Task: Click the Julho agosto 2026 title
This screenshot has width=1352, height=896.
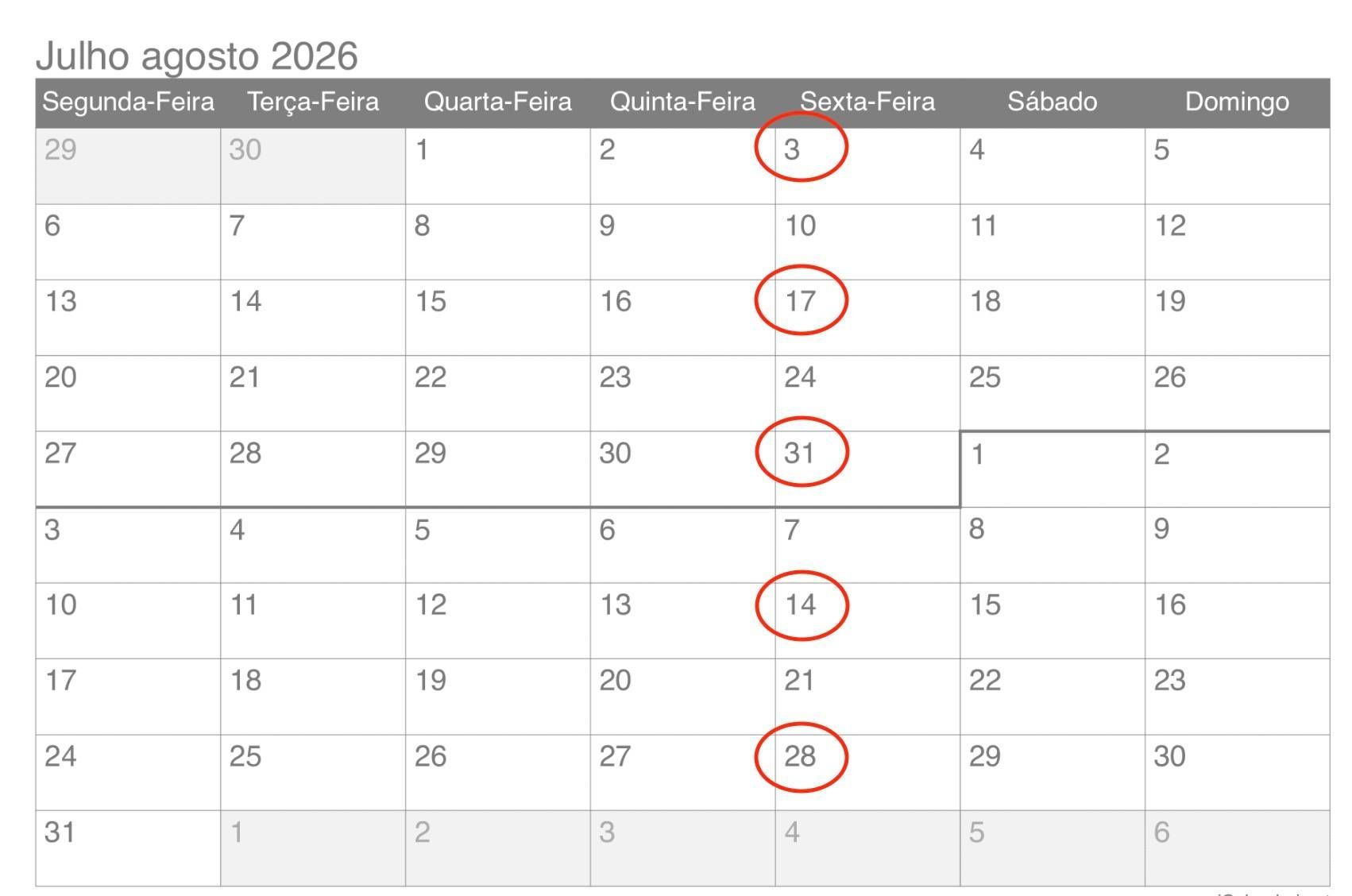Action: [197, 56]
